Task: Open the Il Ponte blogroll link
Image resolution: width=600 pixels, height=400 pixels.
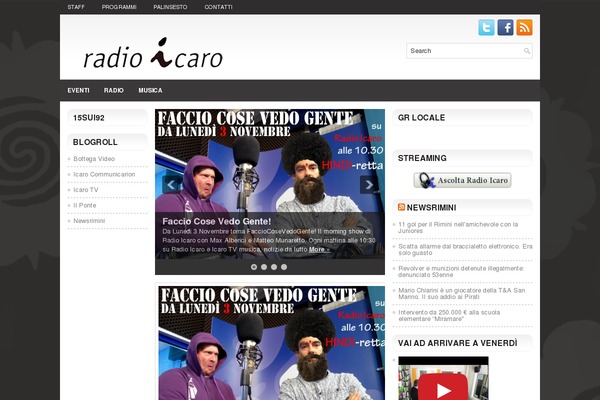Action: click(x=85, y=206)
